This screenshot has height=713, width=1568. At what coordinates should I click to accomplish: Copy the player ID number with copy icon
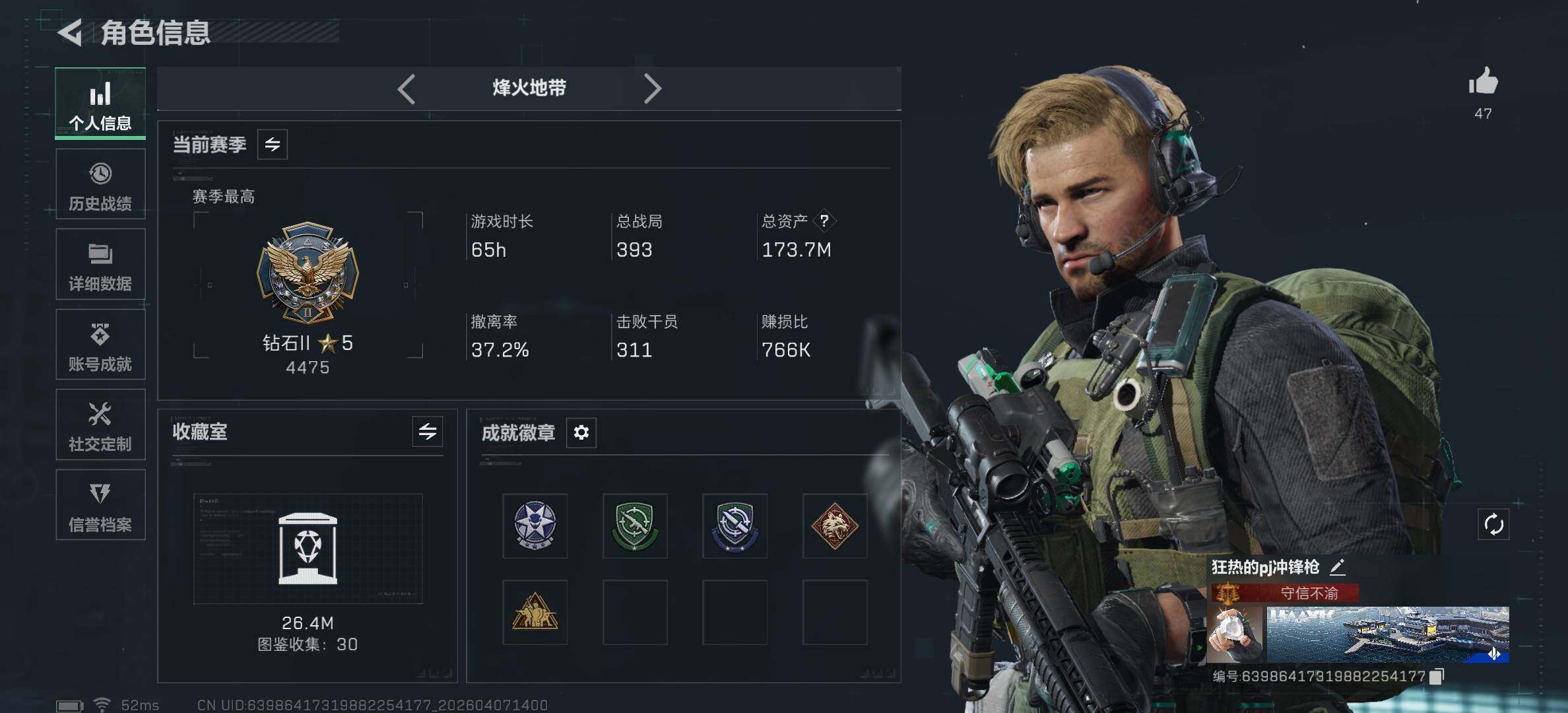coord(1437,676)
